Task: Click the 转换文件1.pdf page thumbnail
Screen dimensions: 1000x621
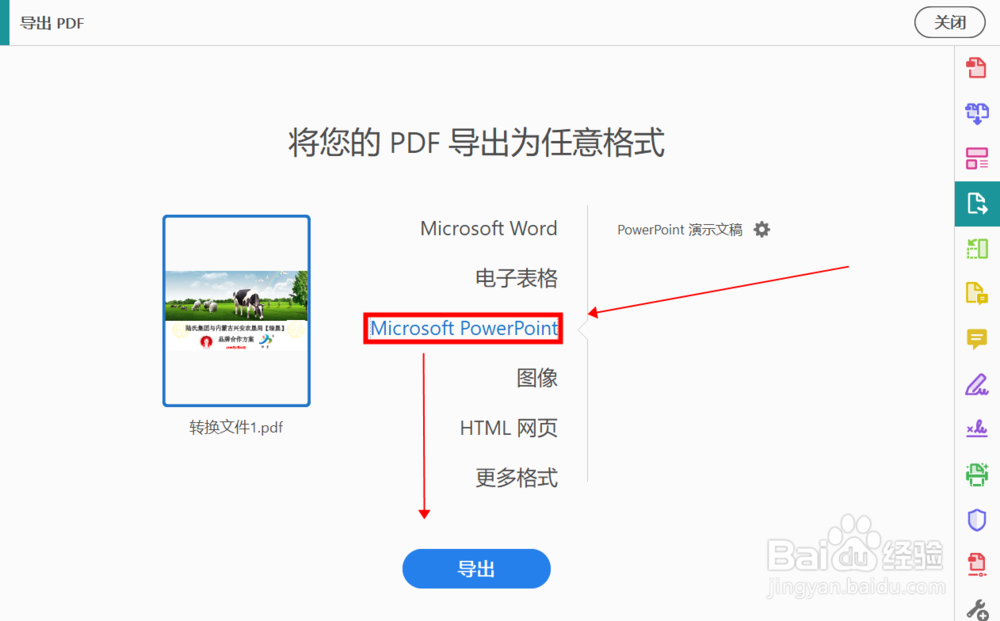Action: coord(237,310)
